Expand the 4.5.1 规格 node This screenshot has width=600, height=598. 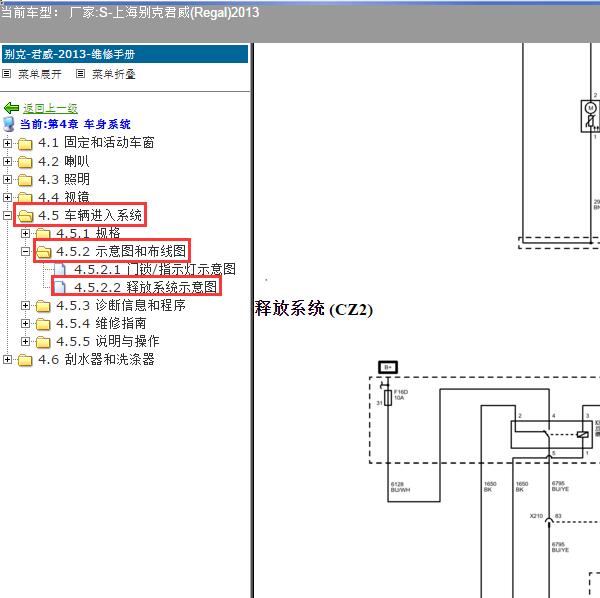click(25, 233)
